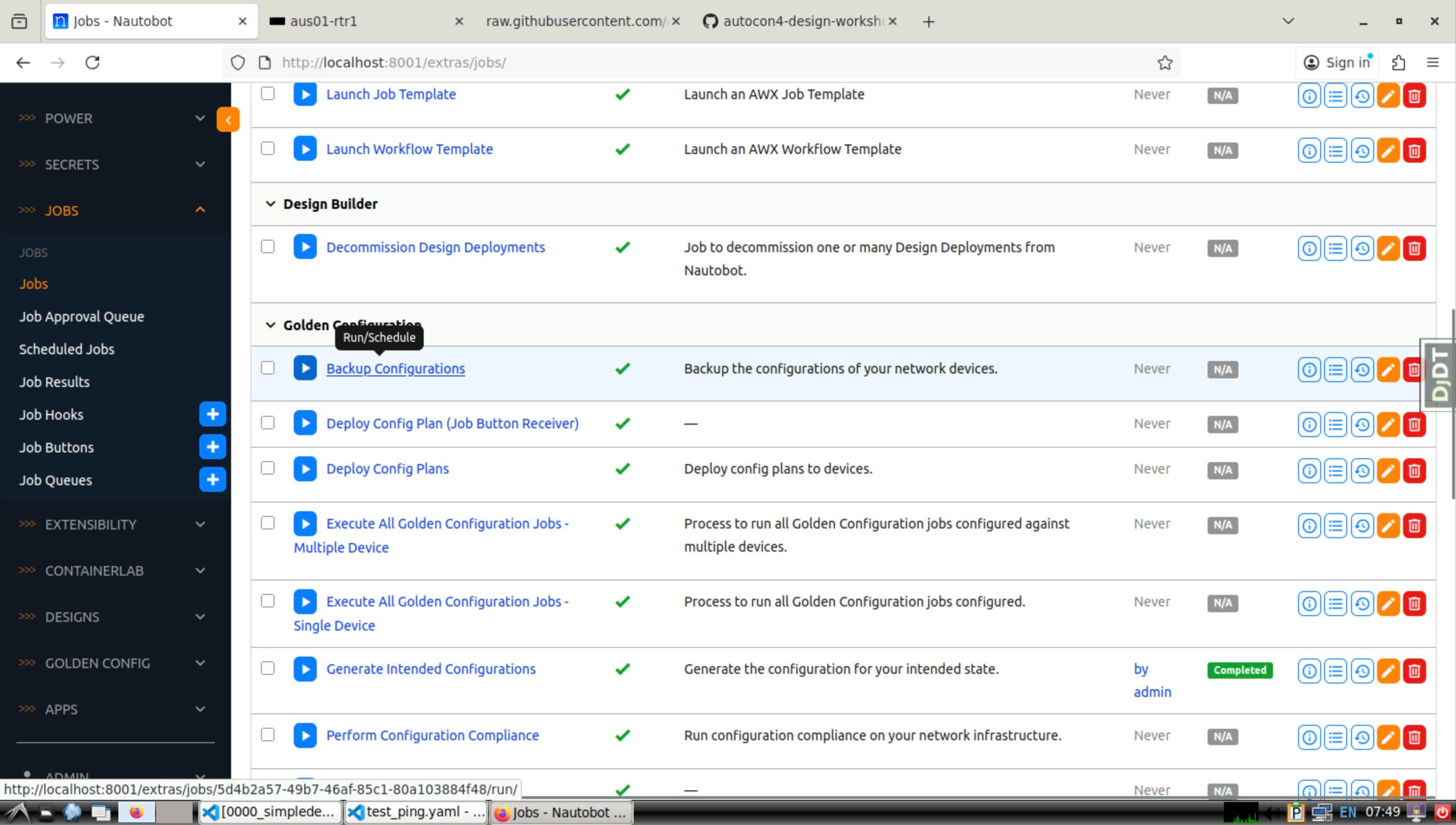Click the edit pencil for Deploy Config Plans

(1388, 470)
